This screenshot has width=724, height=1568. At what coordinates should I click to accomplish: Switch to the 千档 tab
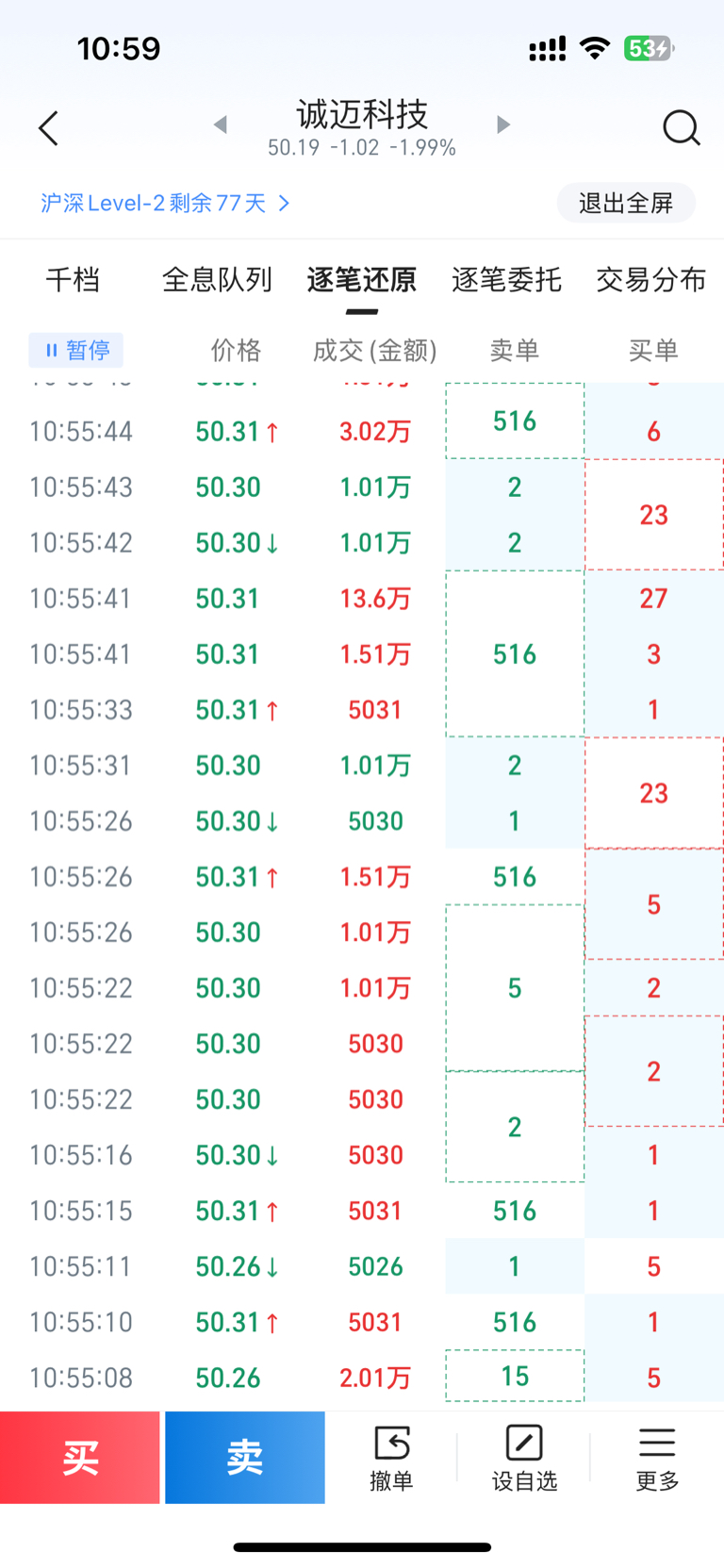73,280
